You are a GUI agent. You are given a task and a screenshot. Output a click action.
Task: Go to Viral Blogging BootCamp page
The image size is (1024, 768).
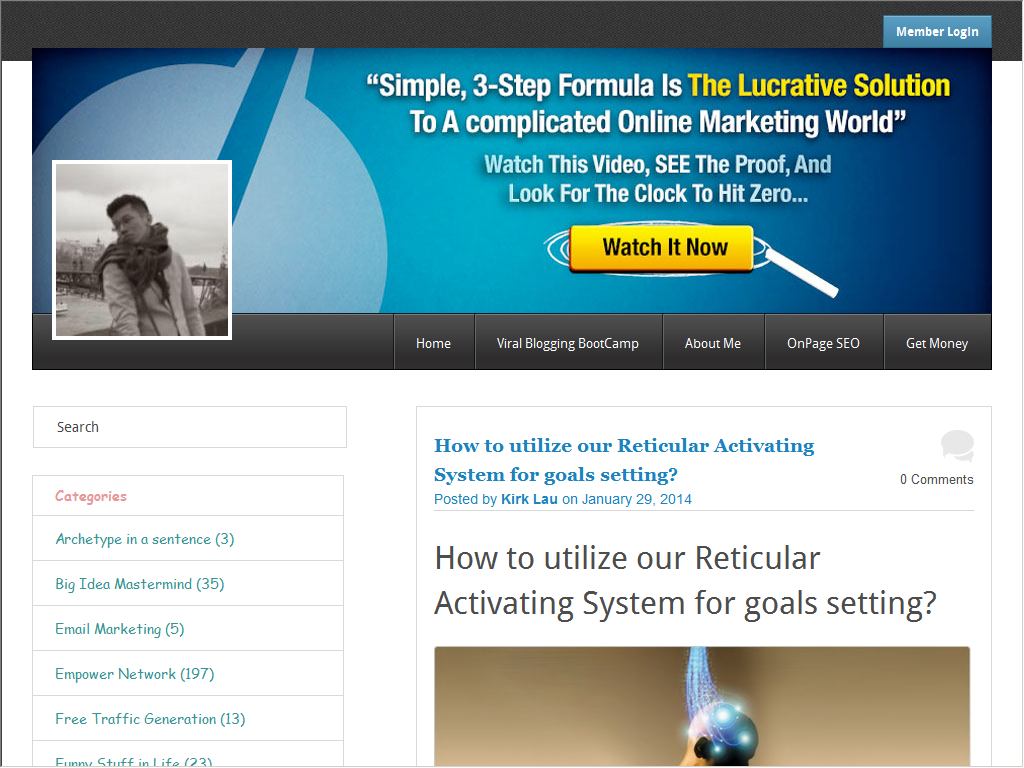click(568, 343)
